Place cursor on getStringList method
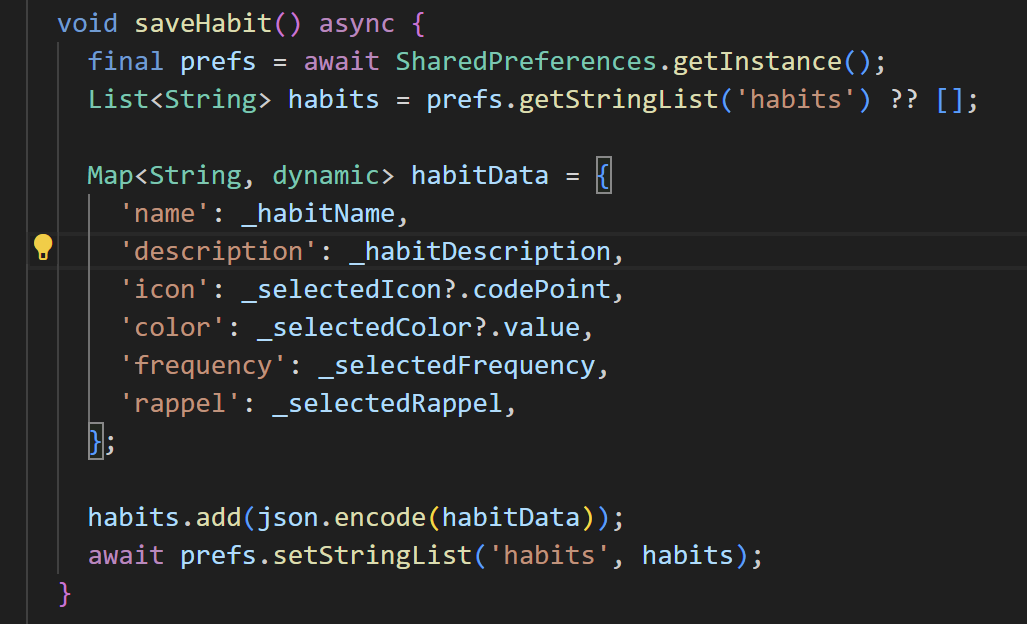This screenshot has height=624, width=1027. [619, 100]
